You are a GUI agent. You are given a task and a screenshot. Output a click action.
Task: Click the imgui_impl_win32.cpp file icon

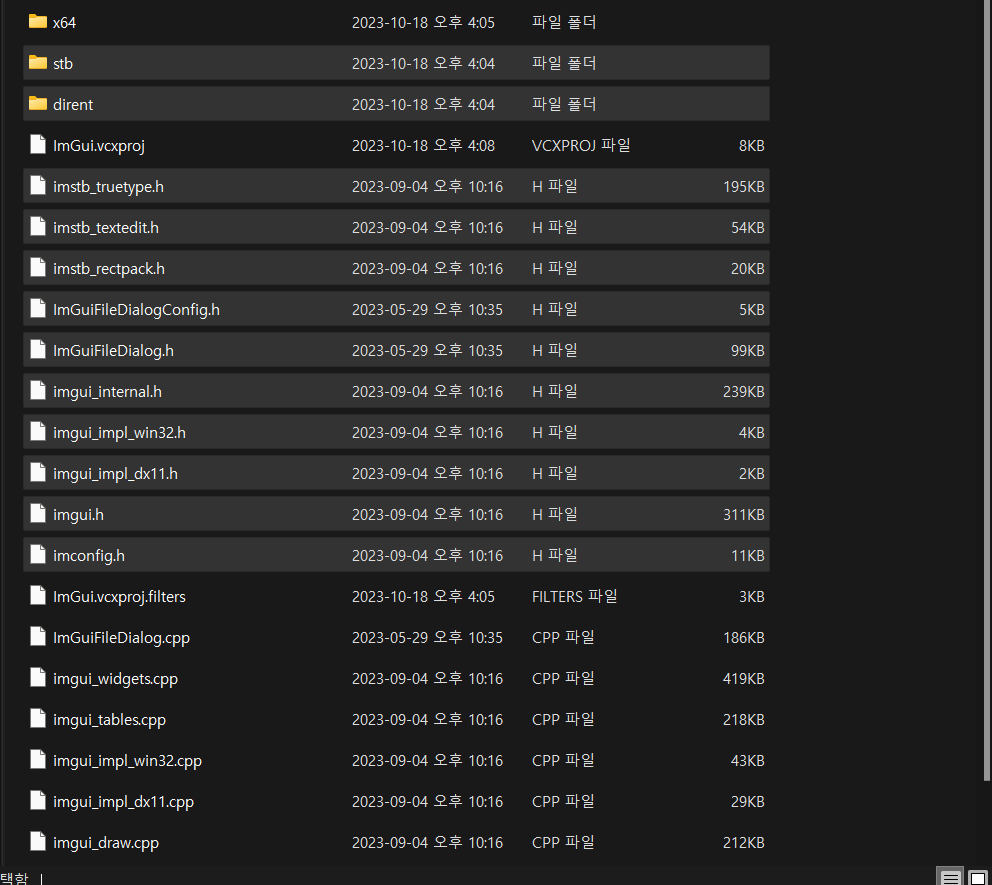click(x=38, y=760)
